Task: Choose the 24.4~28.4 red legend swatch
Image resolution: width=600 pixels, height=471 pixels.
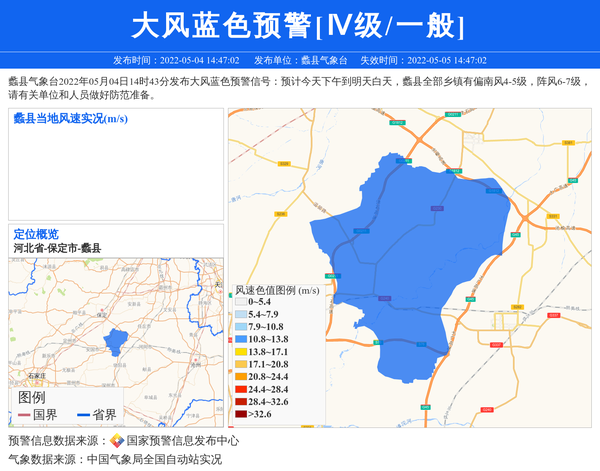Action: [x=241, y=389]
